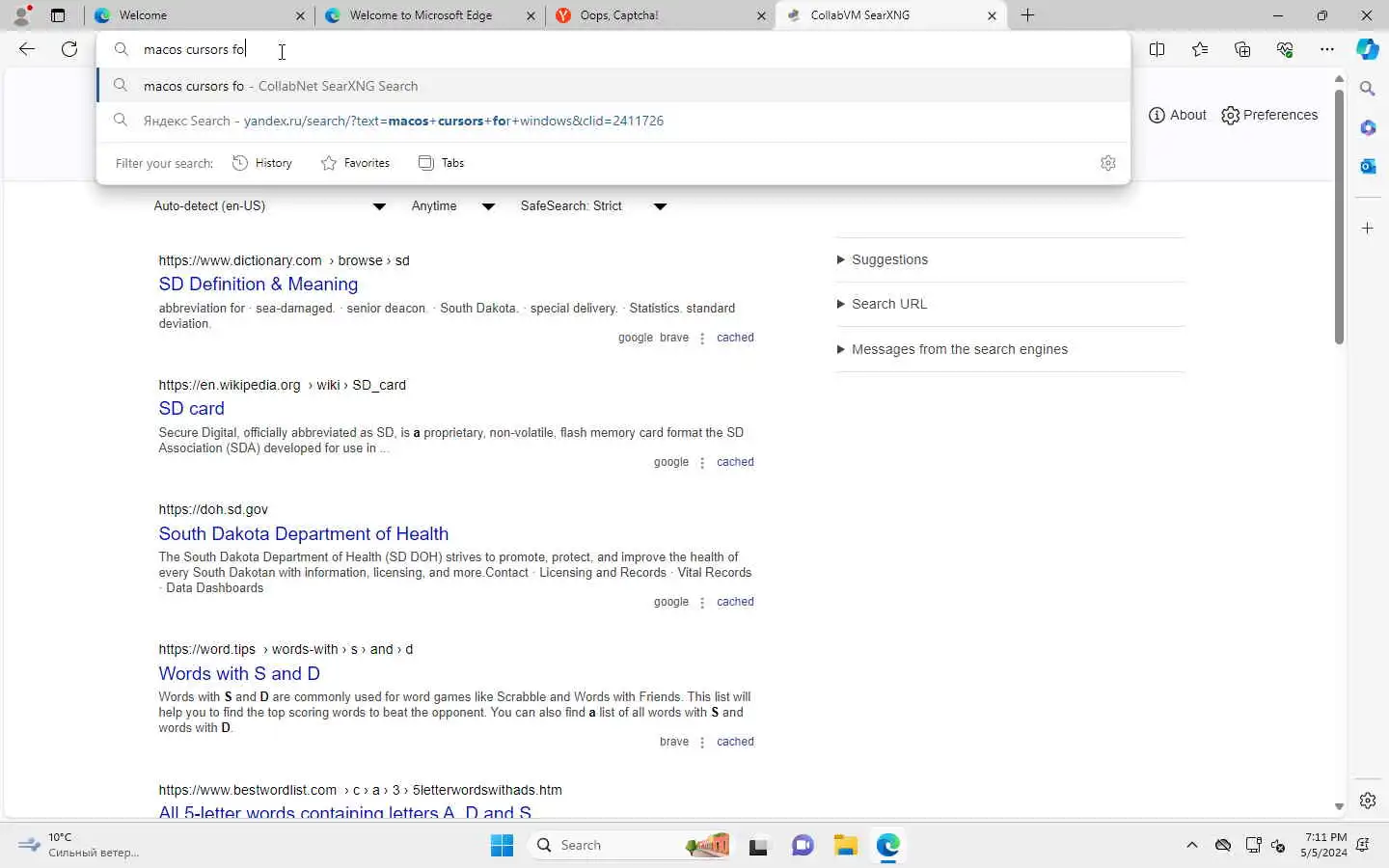This screenshot has height=868, width=1389.
Task: Open more options for South Dakota result
Action: (x=702, y=603)
